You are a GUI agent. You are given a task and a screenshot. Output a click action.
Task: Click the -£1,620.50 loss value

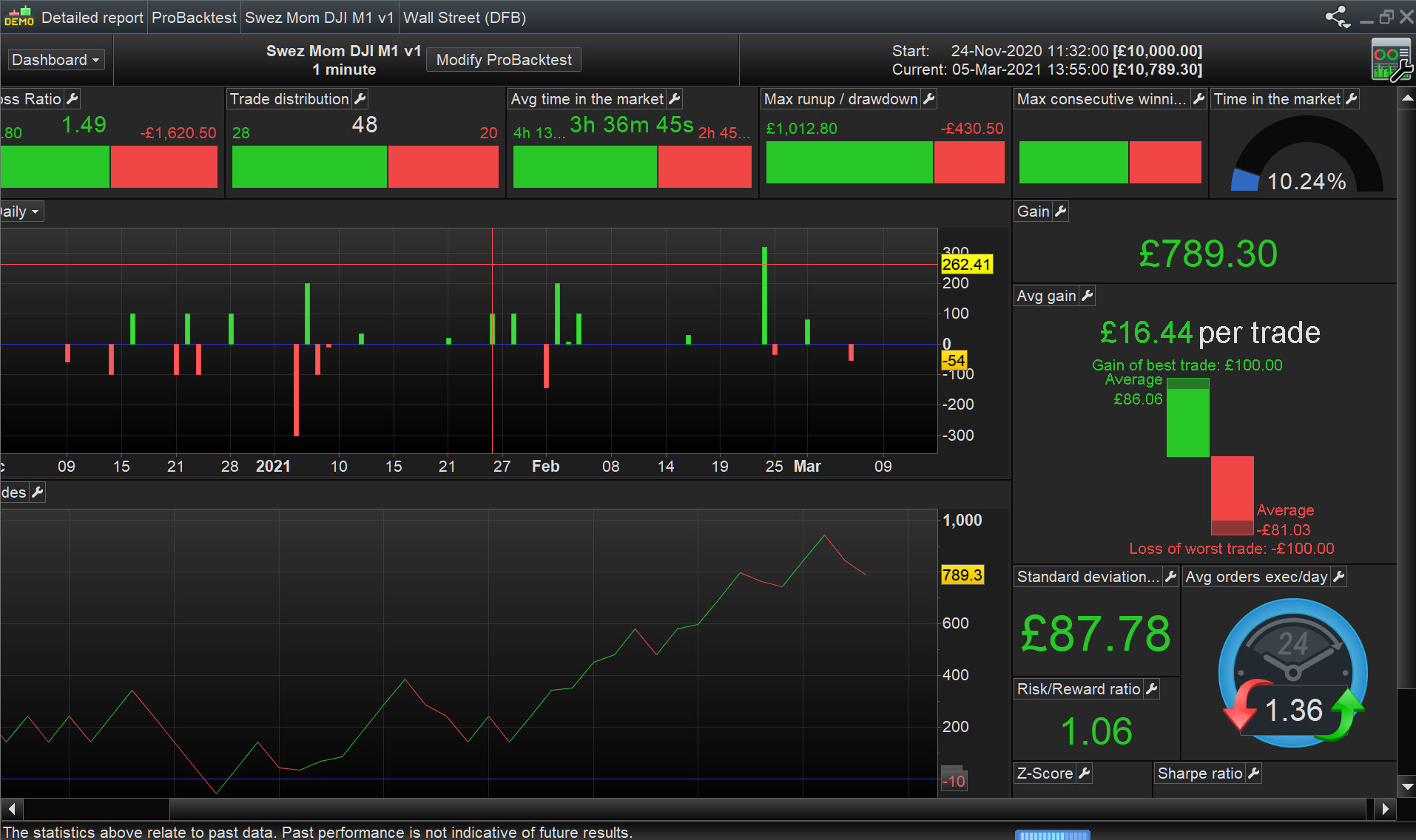(x=178, y=133)
